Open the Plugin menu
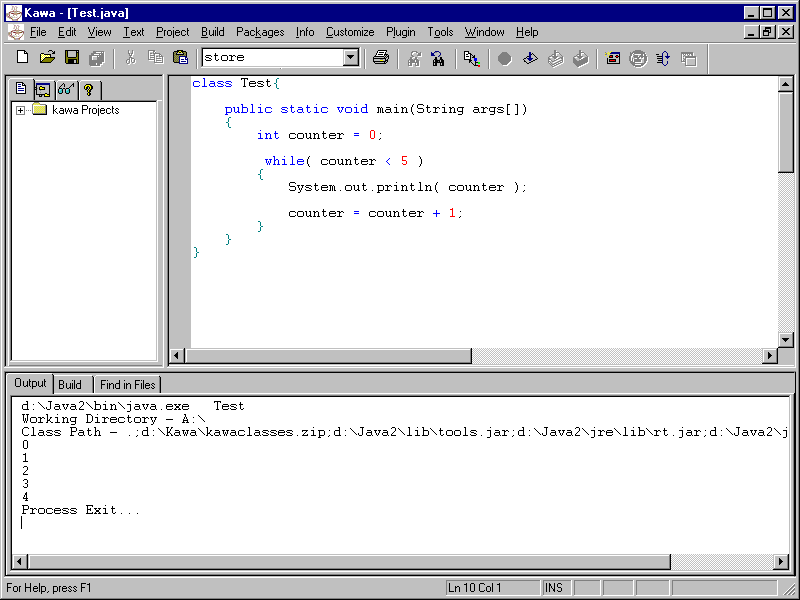This screenshot has width=800, height=600. 401,32
